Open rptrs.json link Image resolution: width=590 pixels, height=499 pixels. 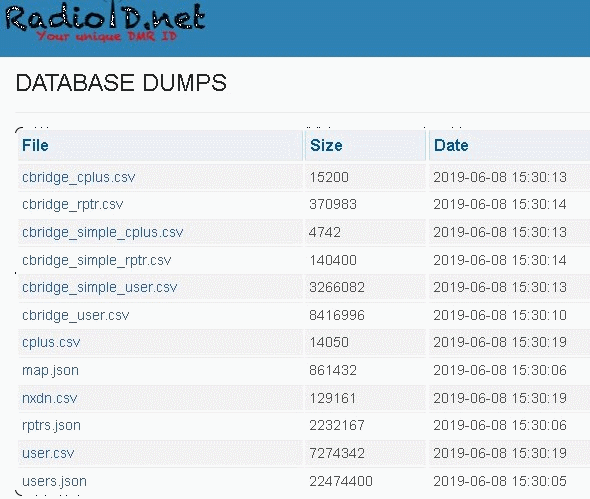click(51, 425)
